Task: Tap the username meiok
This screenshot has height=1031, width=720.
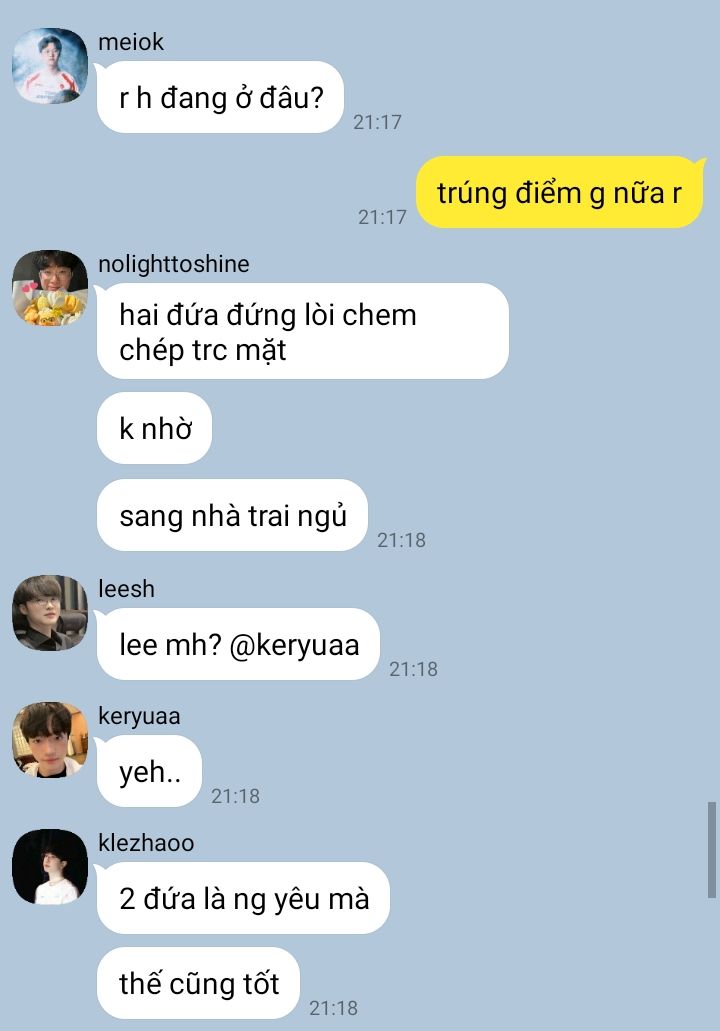Action: pyautogui.click(x=131, y=42)
